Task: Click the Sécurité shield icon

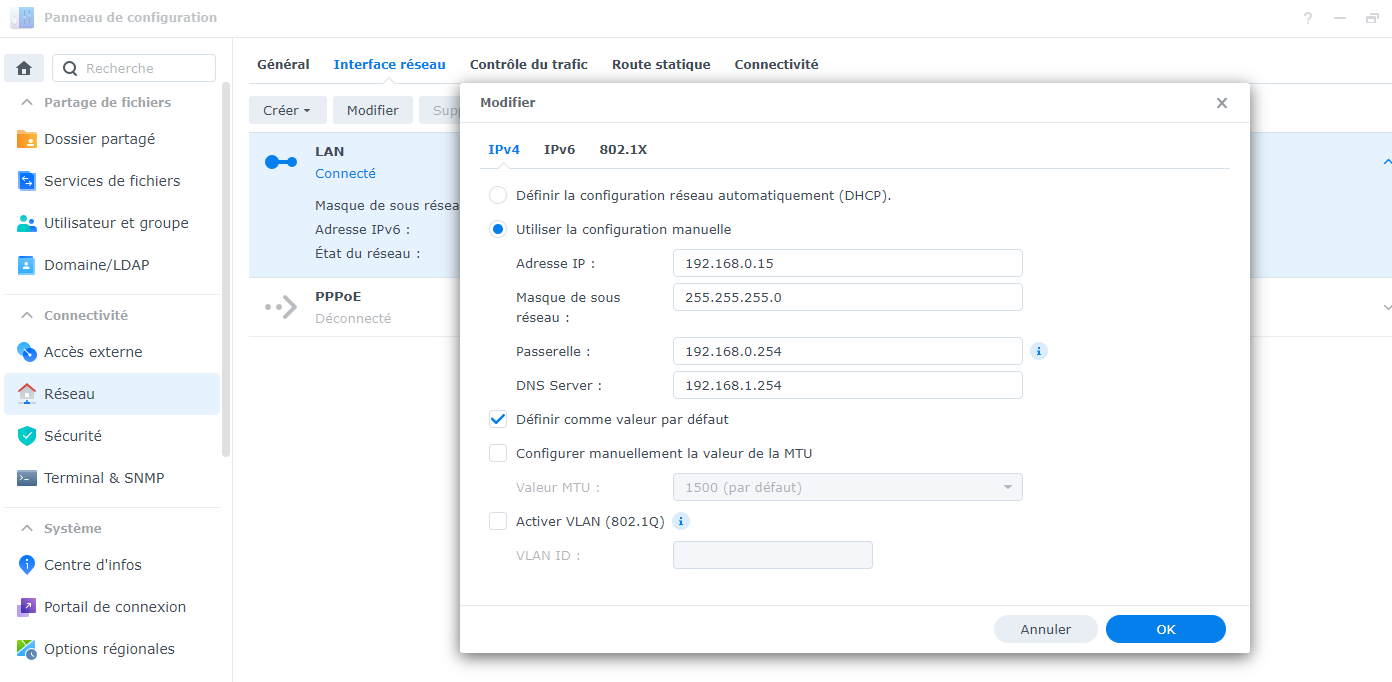Action: click(x=27, y=436)
